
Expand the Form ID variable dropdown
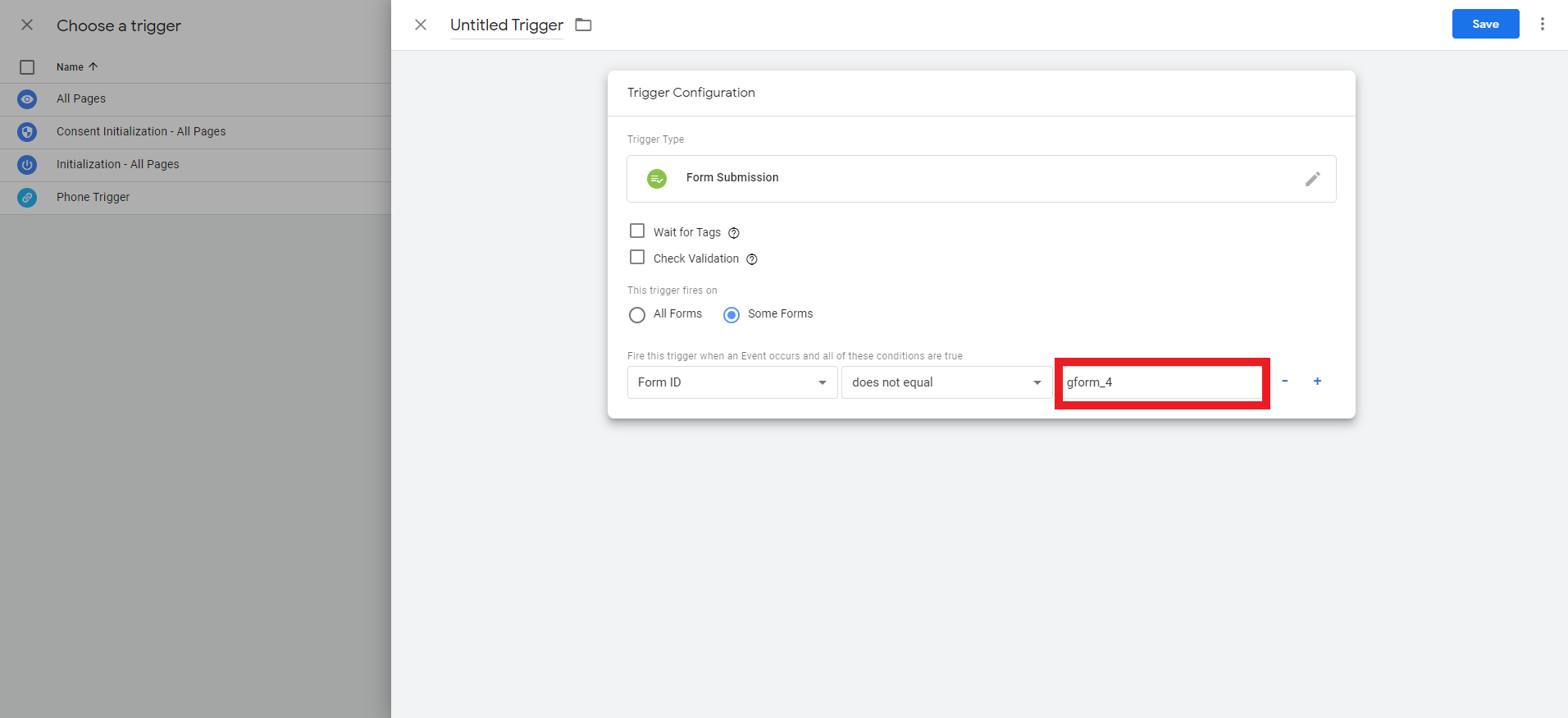[x=732, y=382]
